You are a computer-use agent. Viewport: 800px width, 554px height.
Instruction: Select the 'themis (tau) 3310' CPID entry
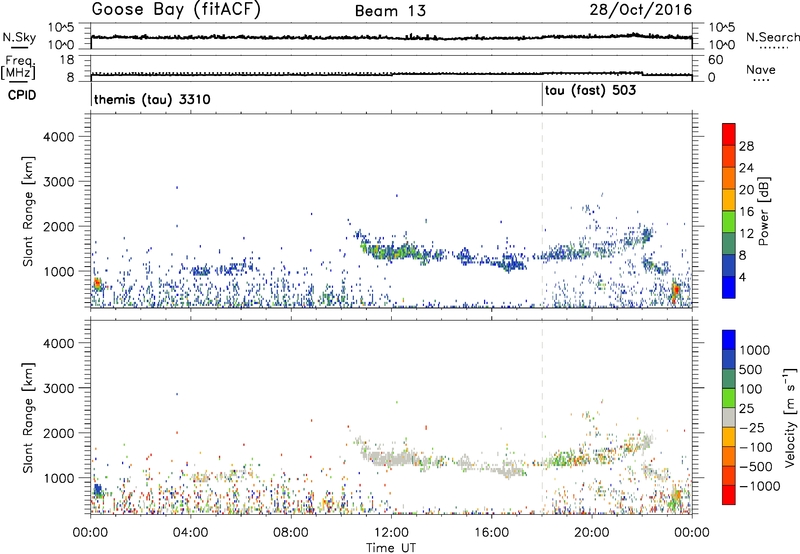click(x=152, y=99)
